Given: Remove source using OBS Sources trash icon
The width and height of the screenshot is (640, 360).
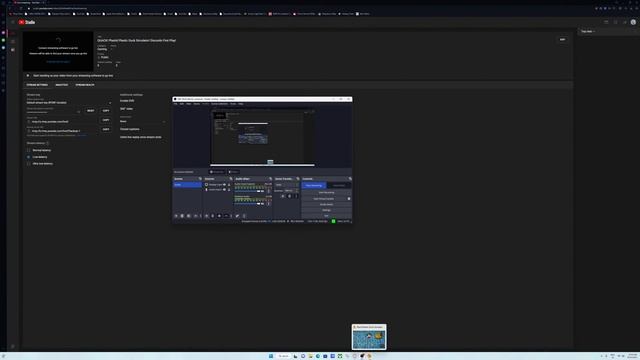Looking at the screenshot, I should [213, 216].
